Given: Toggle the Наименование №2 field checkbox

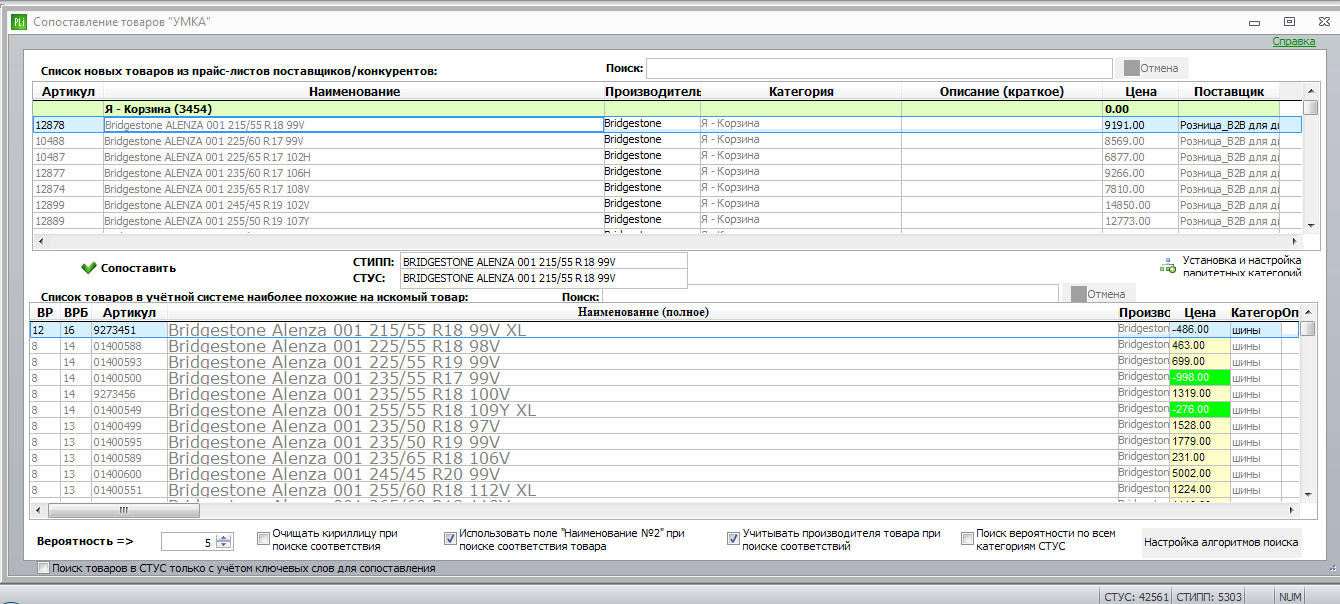Looking at the screenshot, I should 450,539.
